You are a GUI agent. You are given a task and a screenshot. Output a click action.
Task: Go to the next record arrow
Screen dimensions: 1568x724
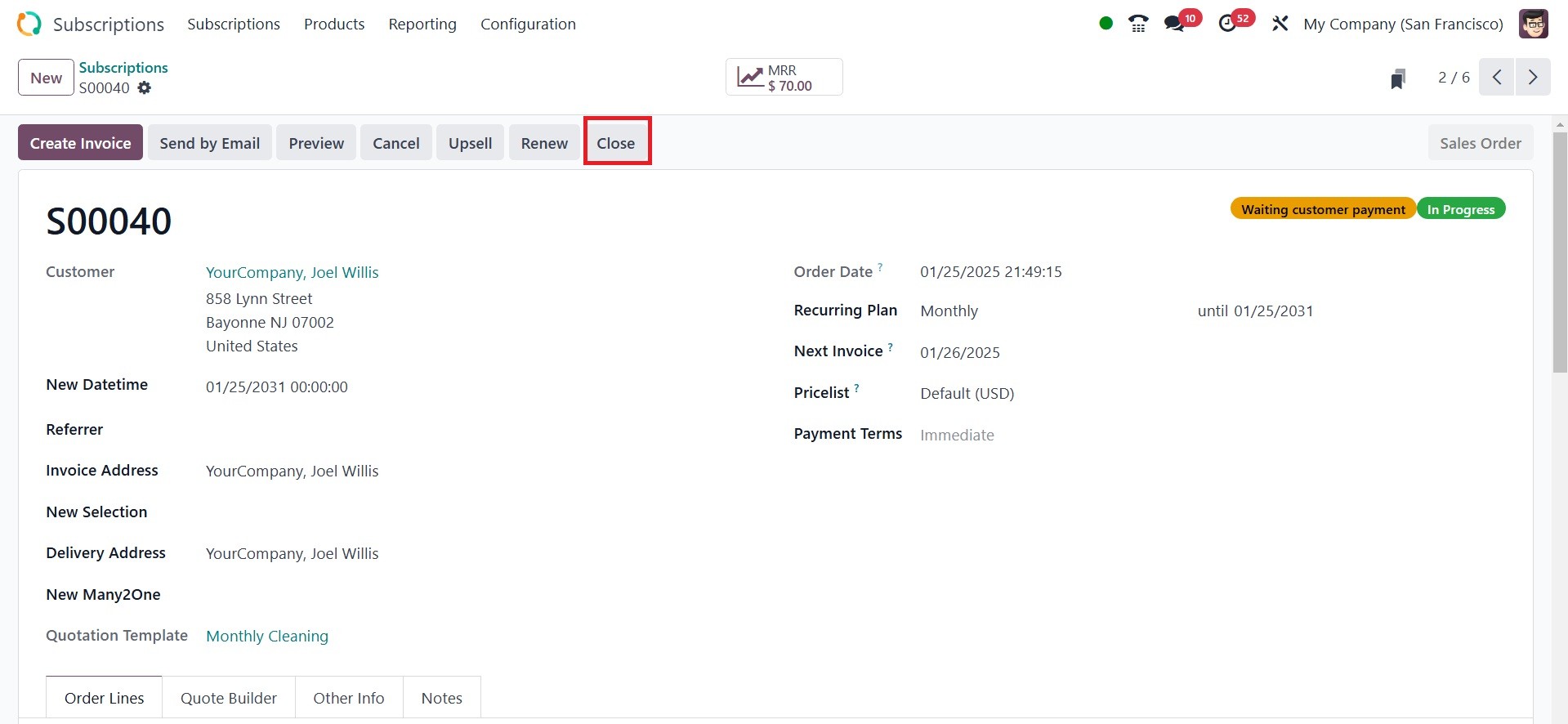coord(1533,78)
